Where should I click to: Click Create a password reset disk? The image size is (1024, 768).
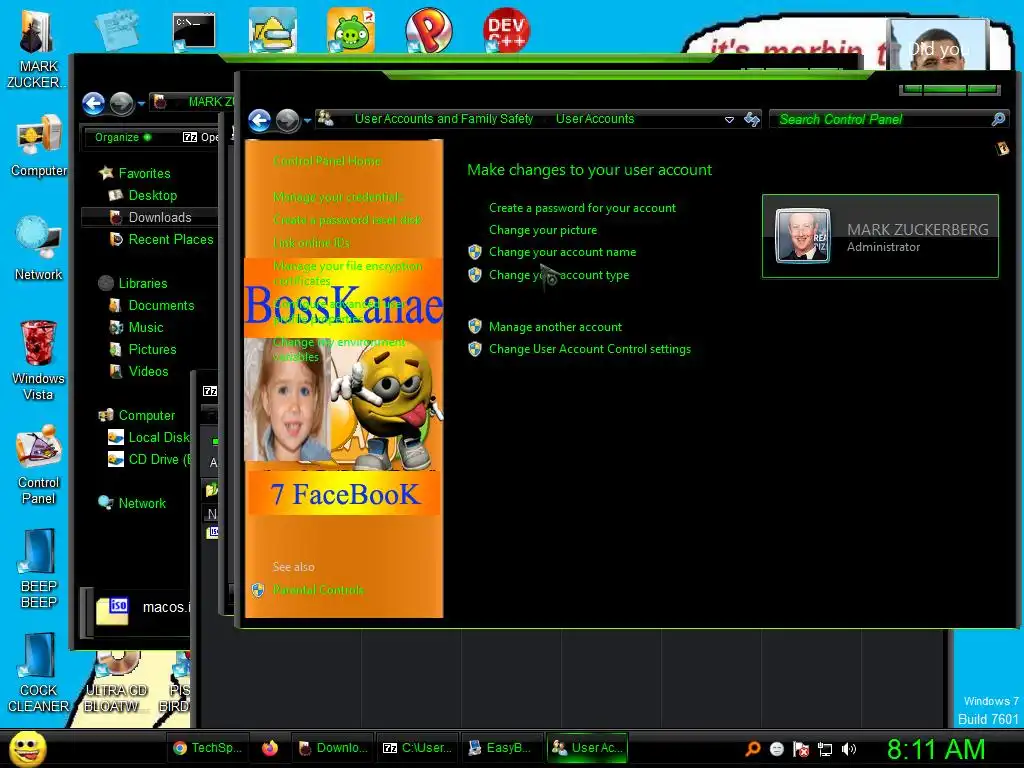tap(347, 219)
